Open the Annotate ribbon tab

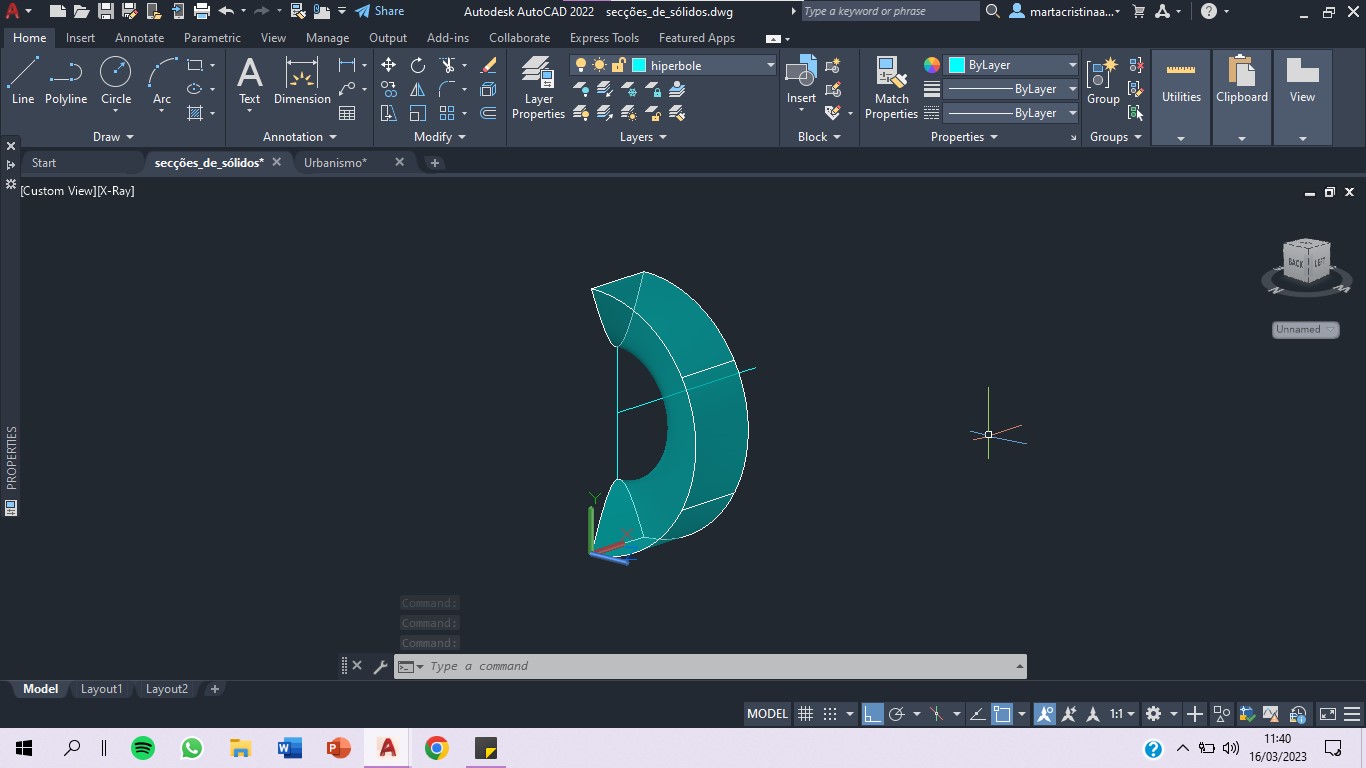click(139, 38)
